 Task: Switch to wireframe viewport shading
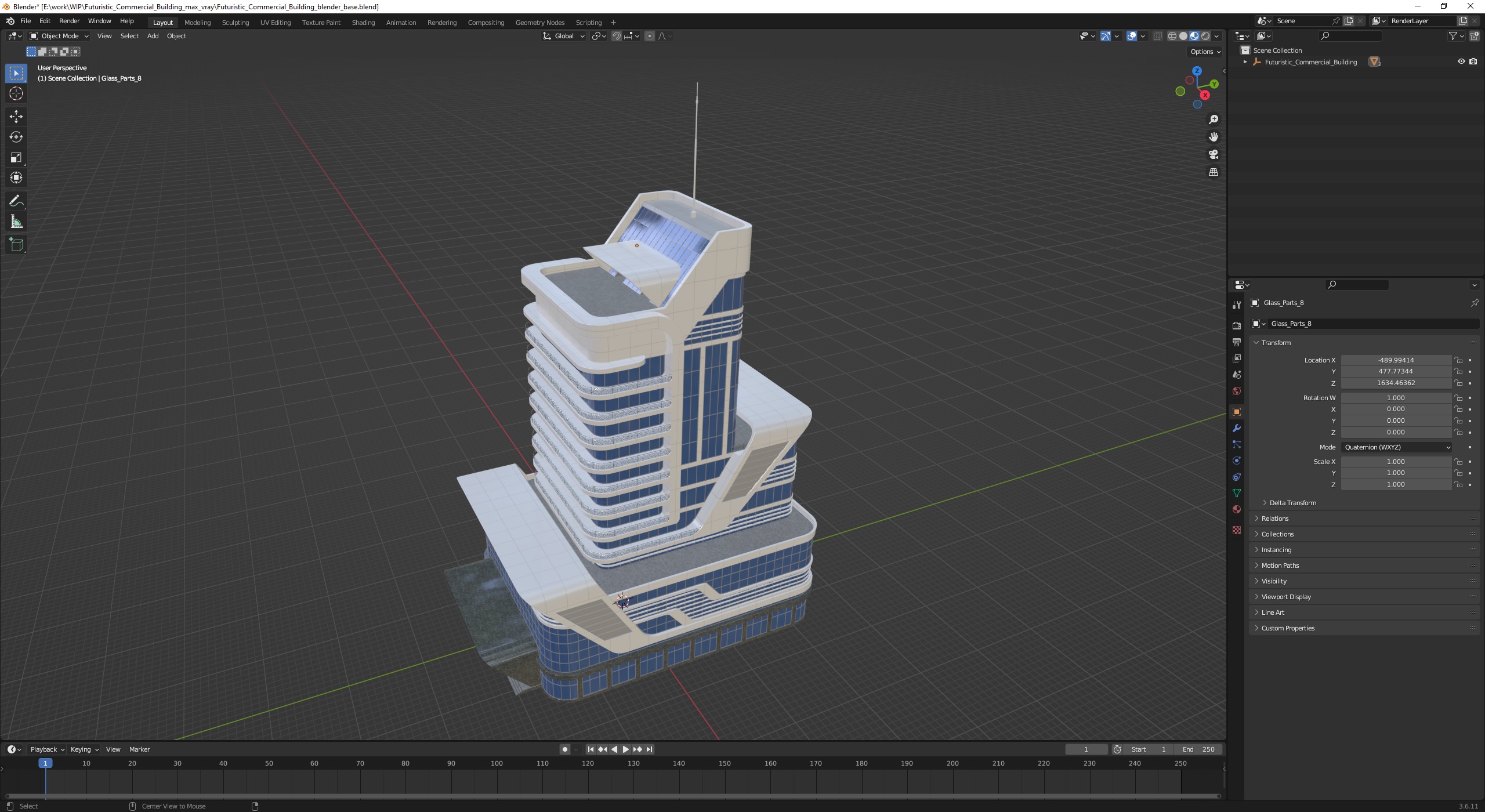(1172, 36)
